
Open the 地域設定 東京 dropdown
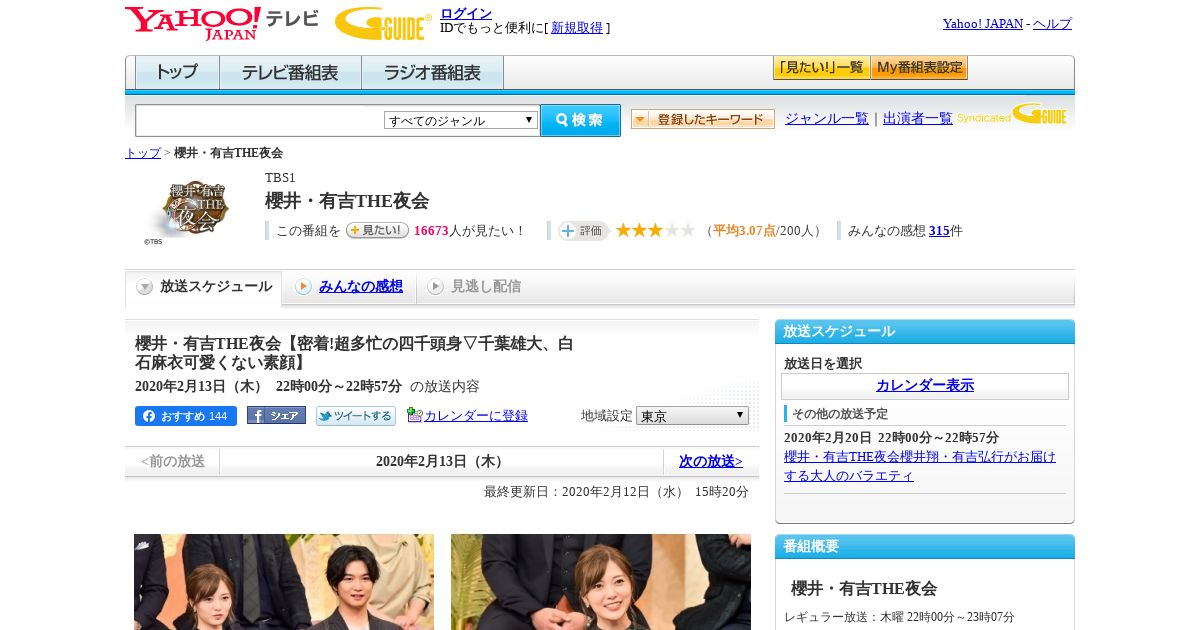692,415
